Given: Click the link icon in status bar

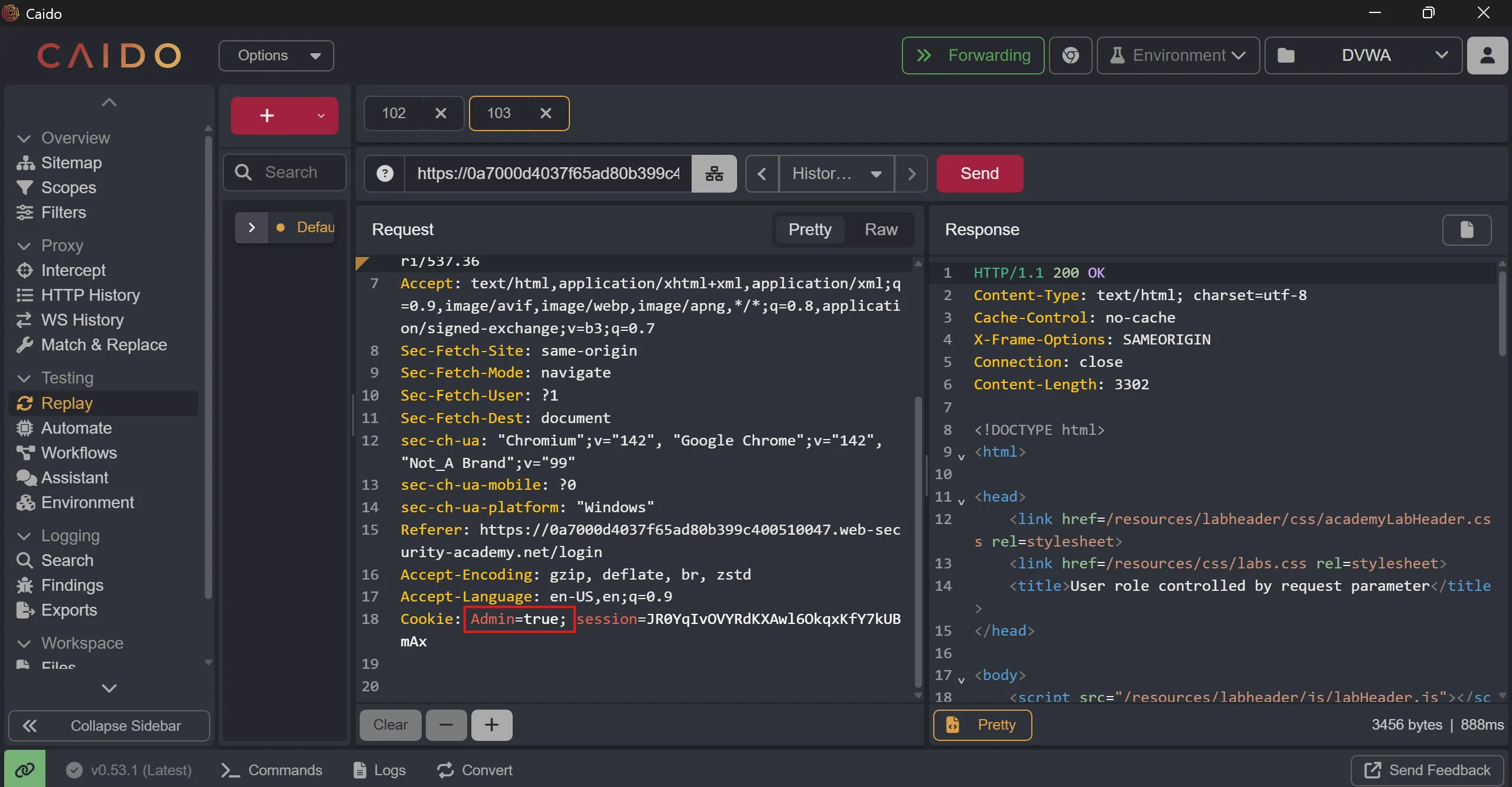Looking at the screenshot, I should (x=25, y=769).
